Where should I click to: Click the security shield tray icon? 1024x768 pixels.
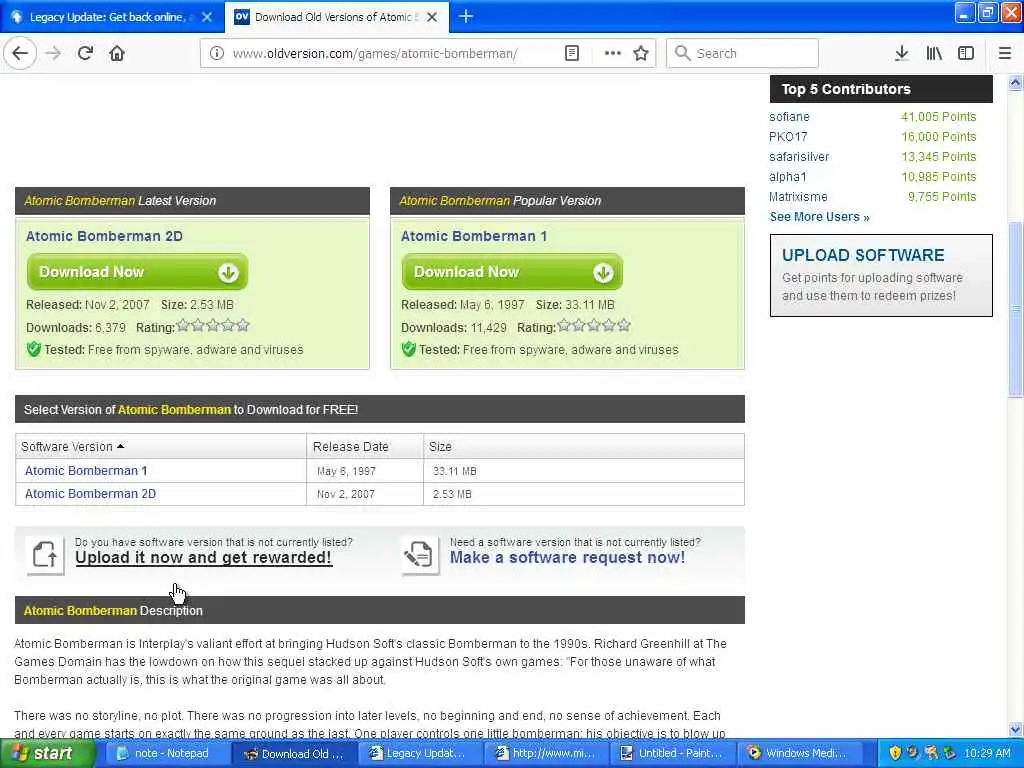tap(895, 753)
